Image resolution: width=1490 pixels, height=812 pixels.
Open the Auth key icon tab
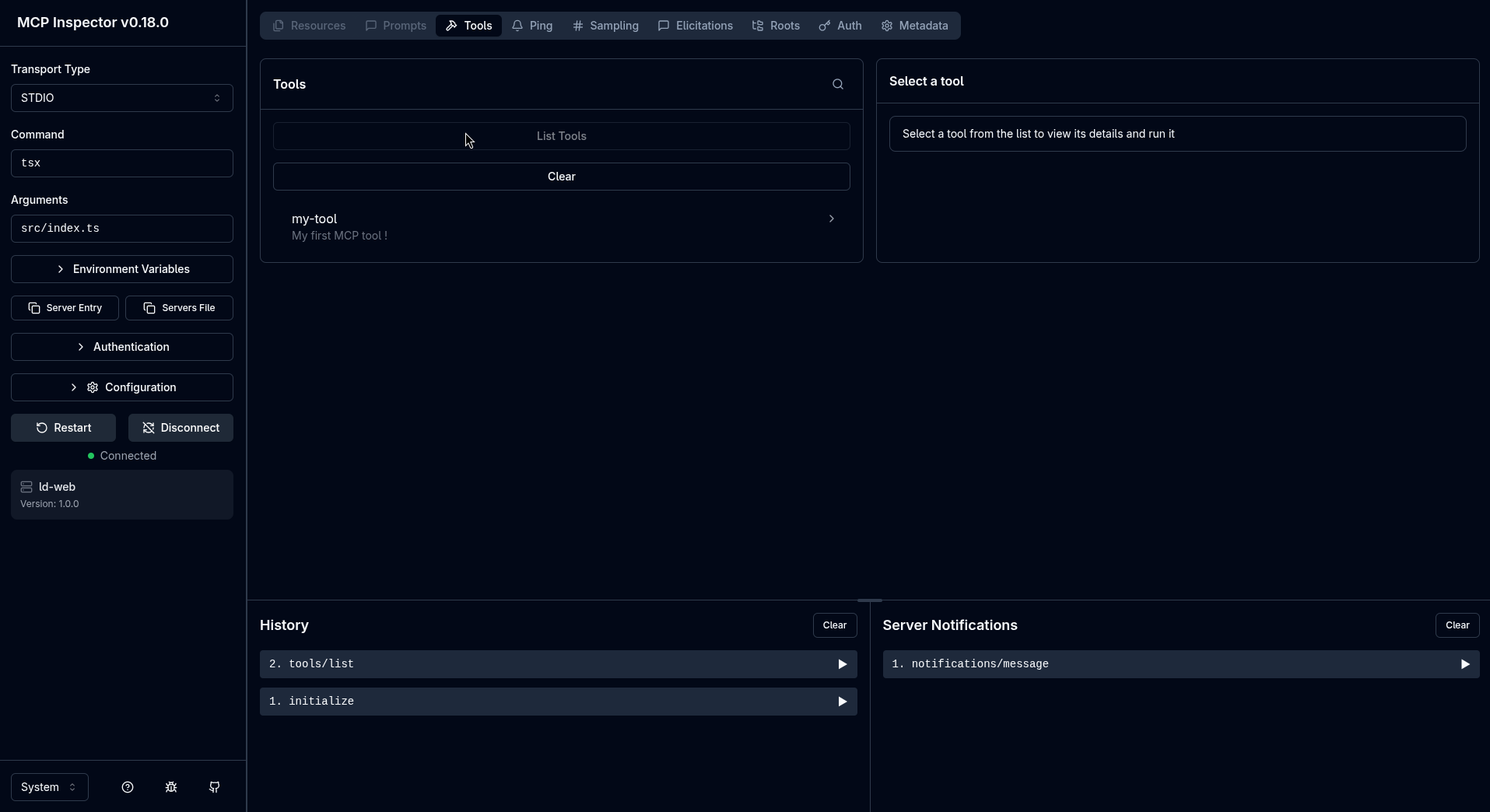824,26
